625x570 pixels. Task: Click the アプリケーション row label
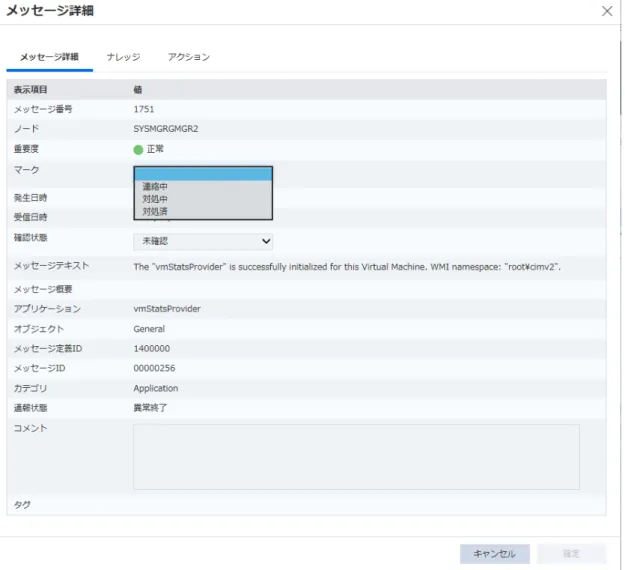pyautogui.click(x=47, y=309)
